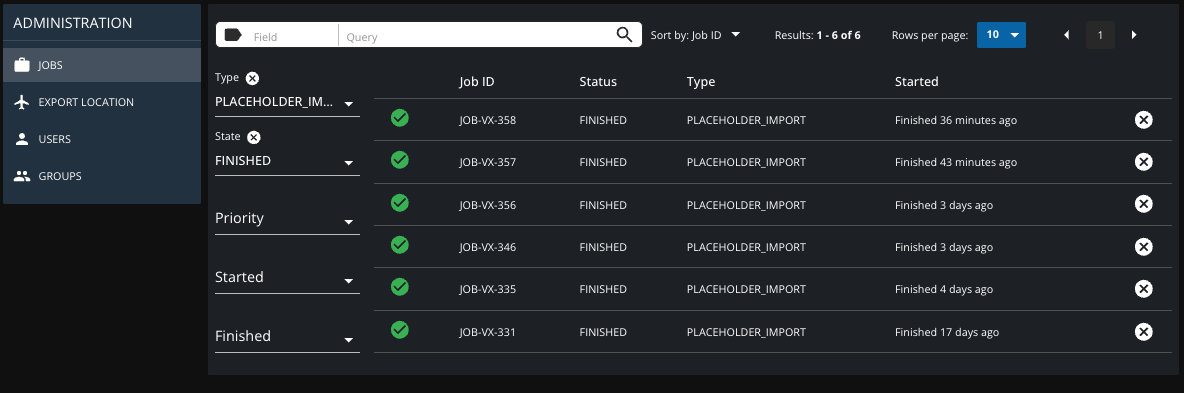Click the Status column header
1184x393 pixels.
point(598,82)
